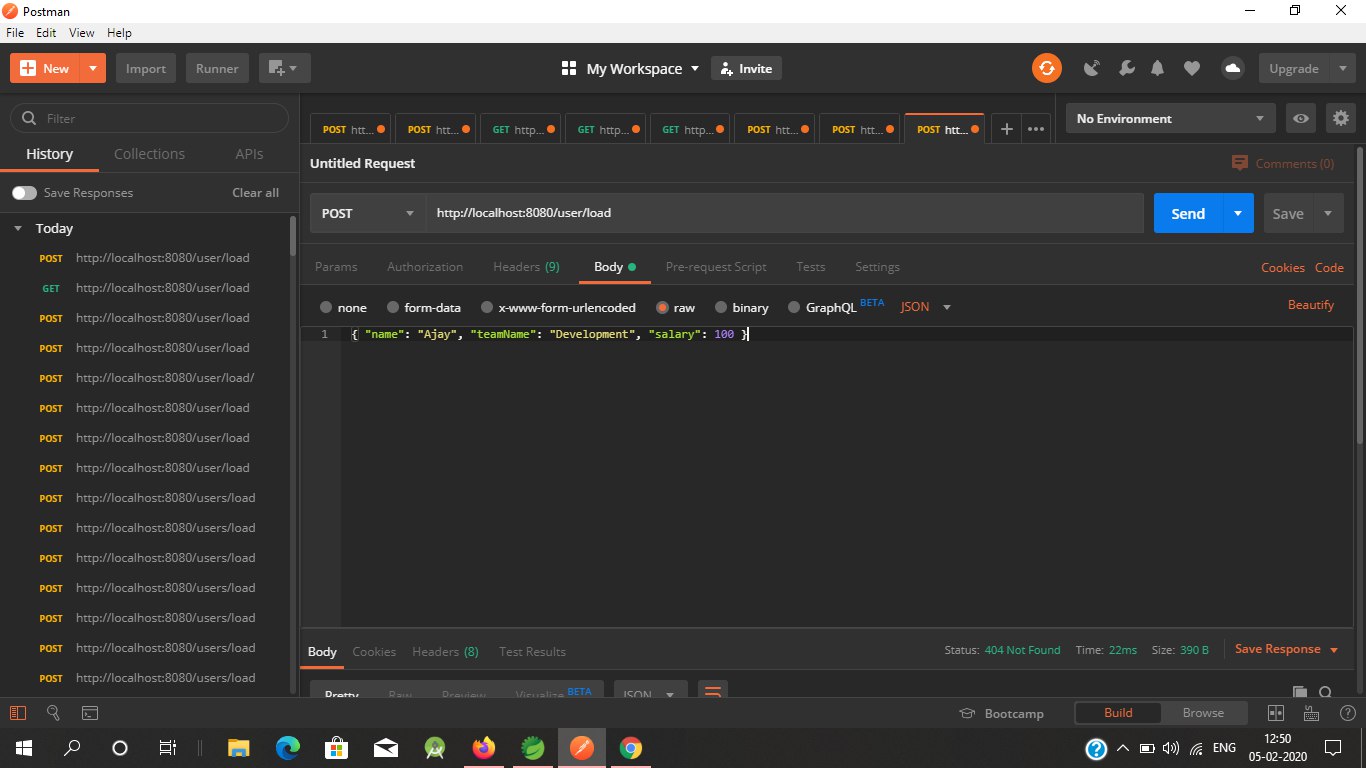
Task: Switch to Build mode
Action: [x=1118, y=713]
